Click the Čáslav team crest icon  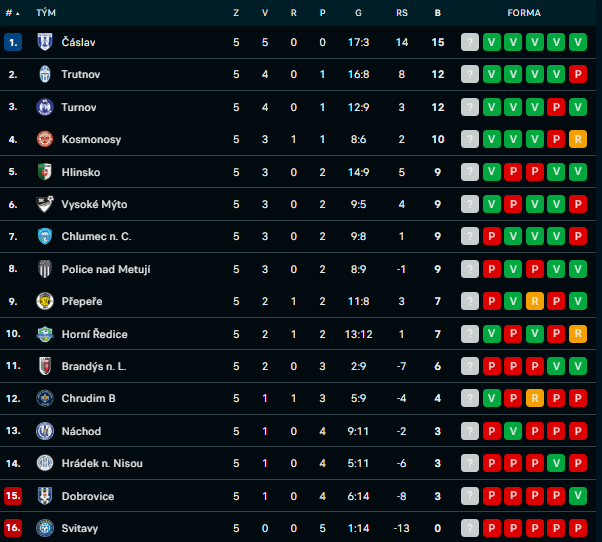tap(45, 42)
